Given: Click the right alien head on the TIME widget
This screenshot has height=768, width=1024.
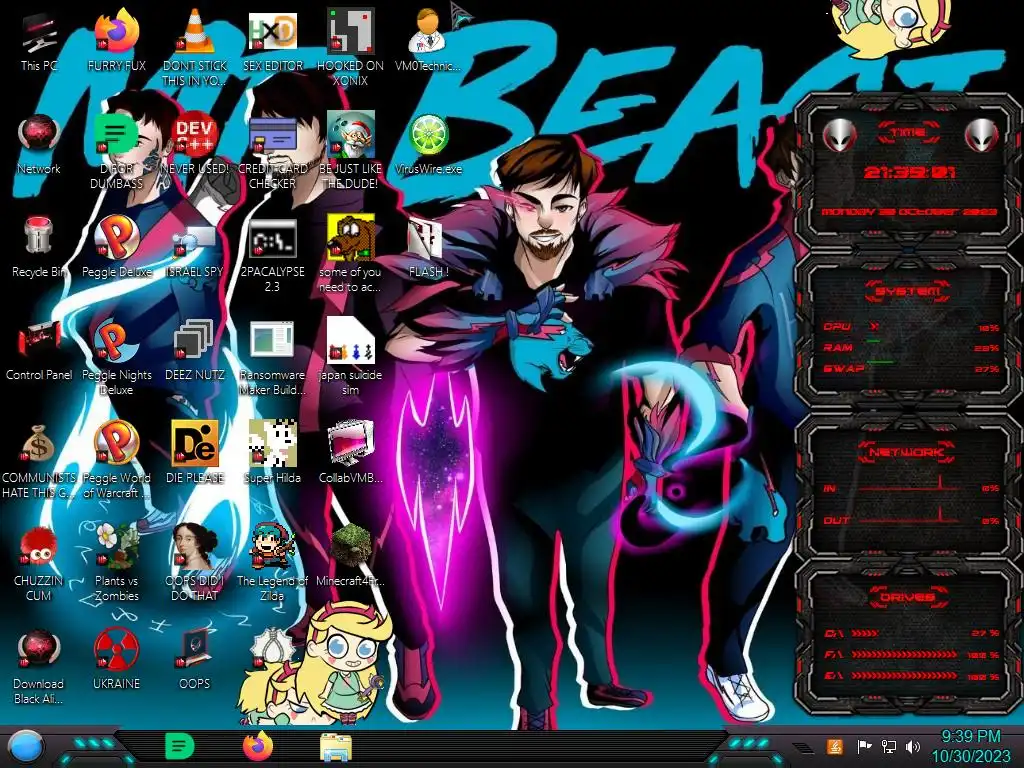Looking at the screenshot, I should point(981,135).
